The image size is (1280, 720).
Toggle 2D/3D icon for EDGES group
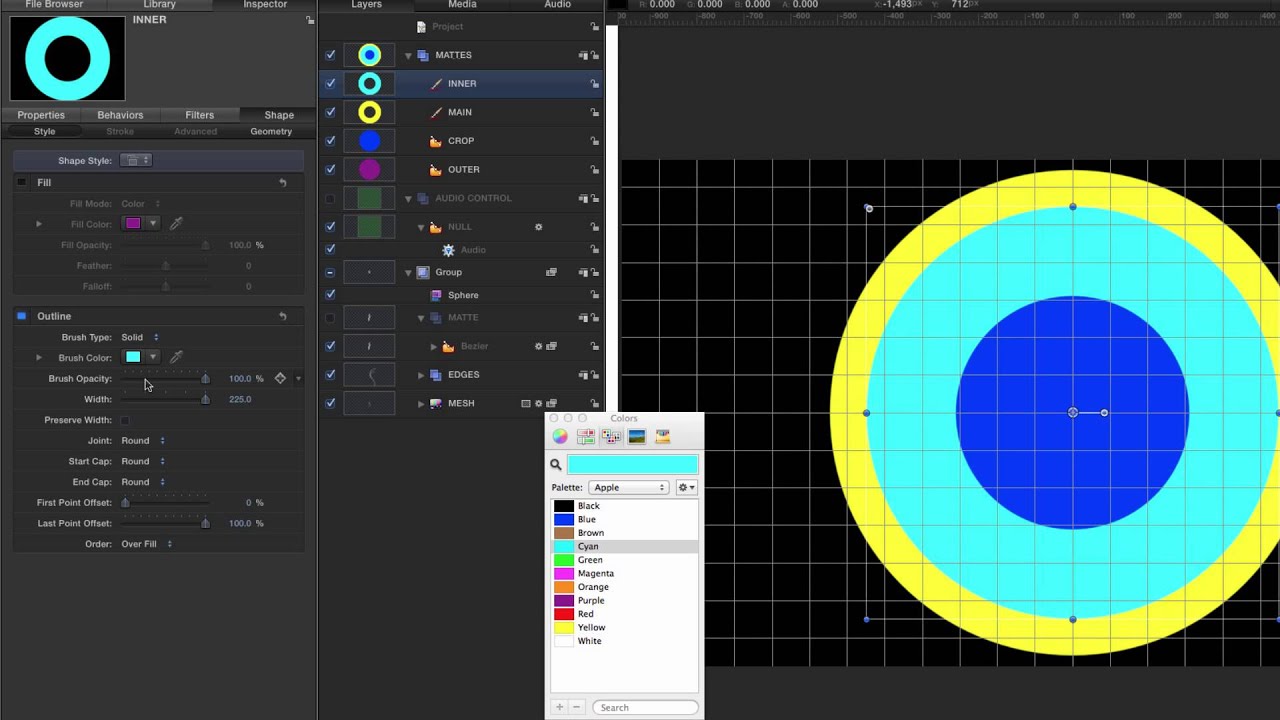tap(583, 375)
